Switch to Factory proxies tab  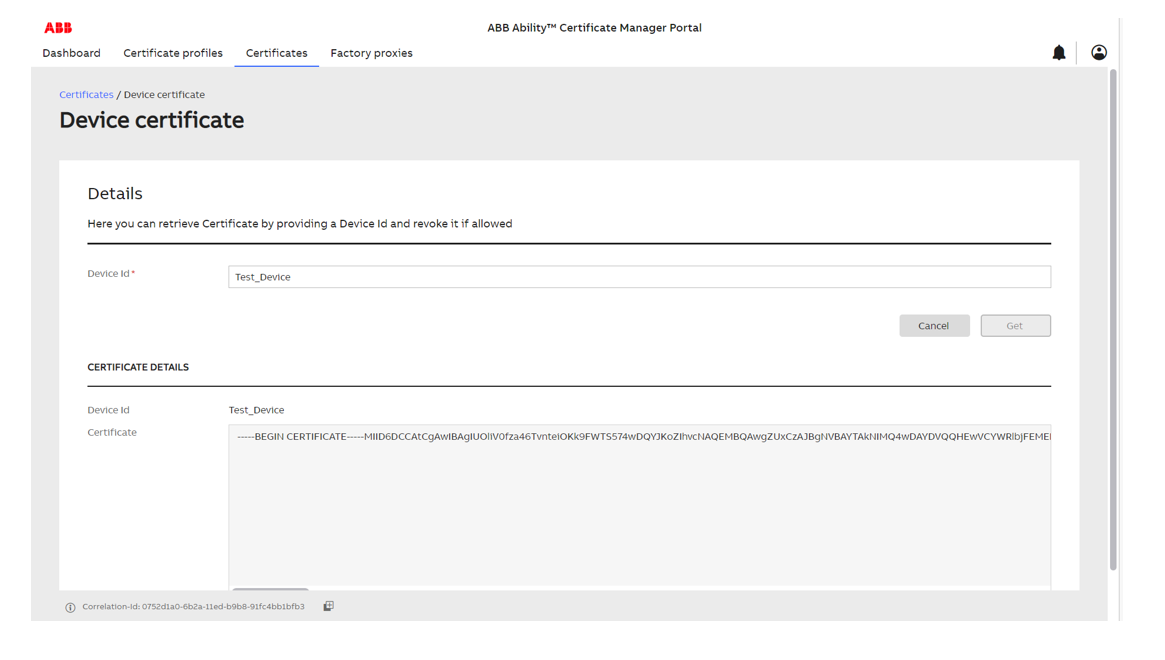point(371,53)
